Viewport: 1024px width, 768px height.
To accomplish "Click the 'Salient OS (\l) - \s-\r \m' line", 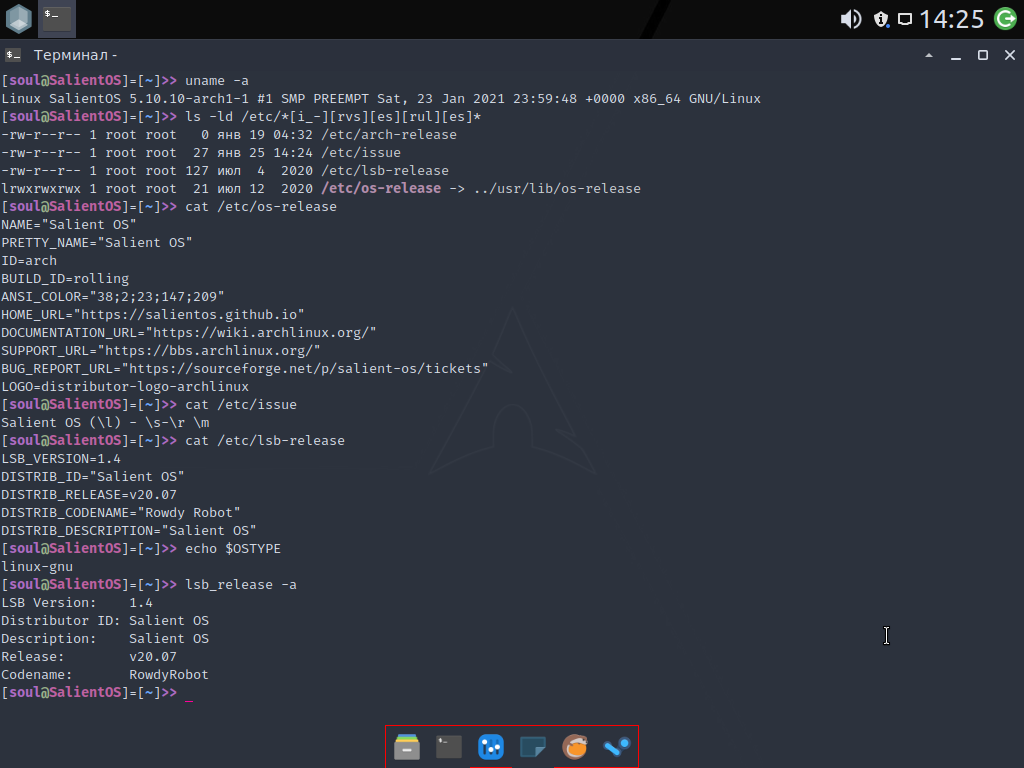I will pyautogui.click(x=105, y=423).
